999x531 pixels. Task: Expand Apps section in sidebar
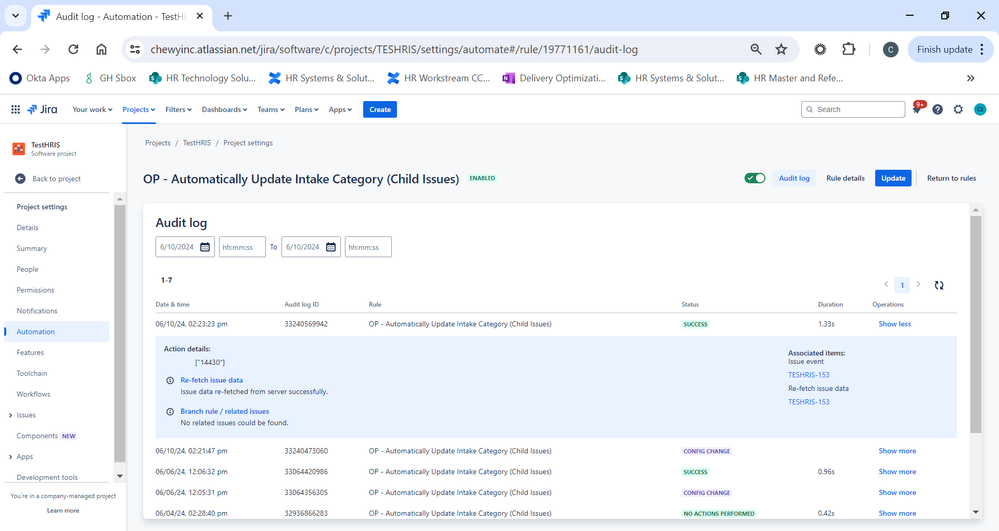point(10,457)
